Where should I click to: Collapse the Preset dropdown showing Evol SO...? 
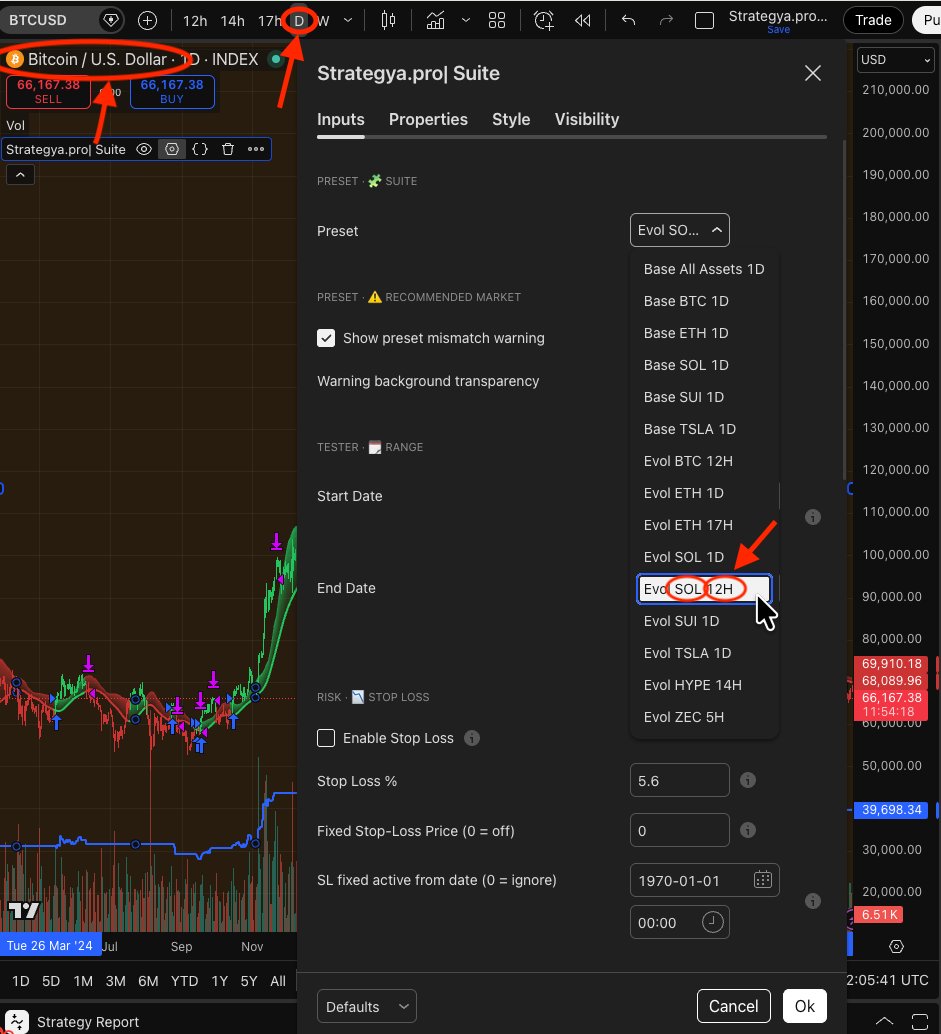pyautogui.click(x=679, y=230)
